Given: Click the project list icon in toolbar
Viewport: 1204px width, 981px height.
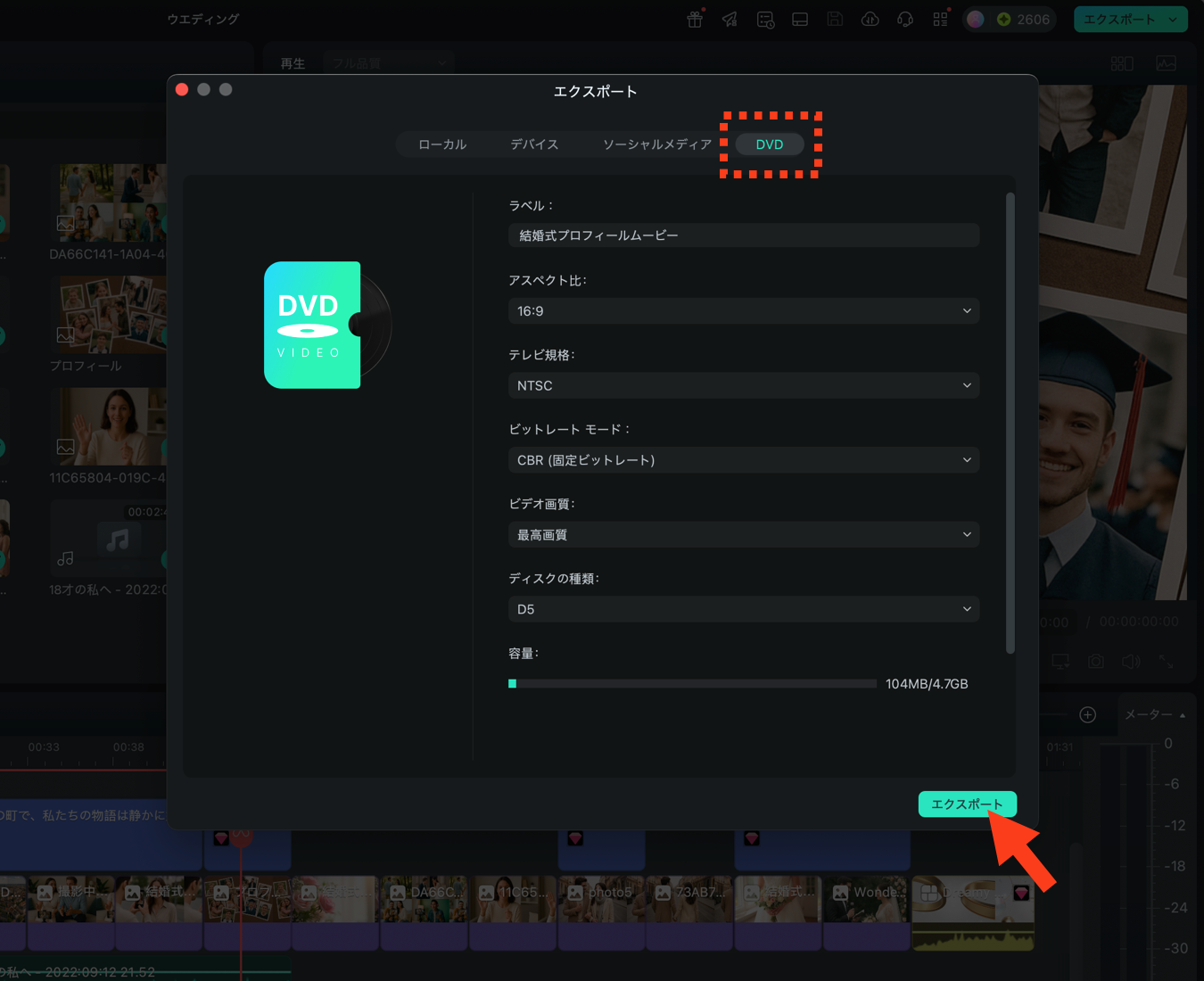Looking at the screenshot, I should coord(765,20).
